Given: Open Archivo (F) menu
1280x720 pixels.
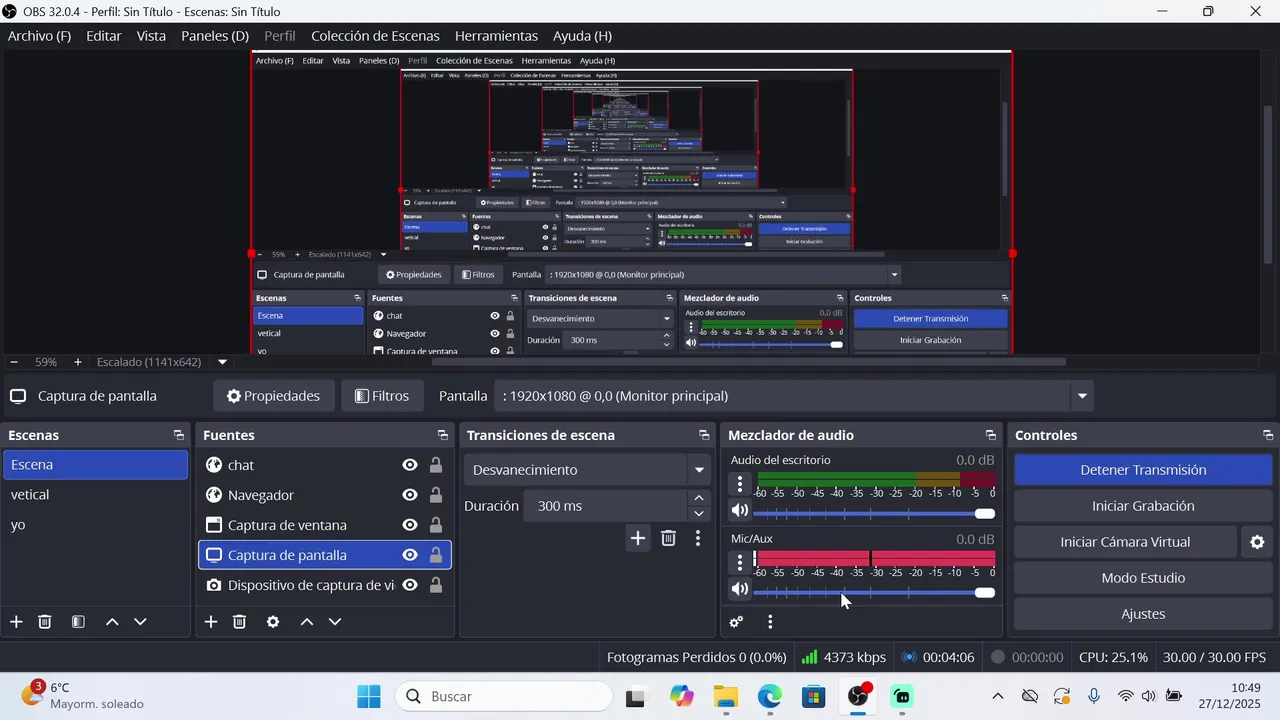Looking at the screenshot, I should pyautogui.click(x=40, y=36).
